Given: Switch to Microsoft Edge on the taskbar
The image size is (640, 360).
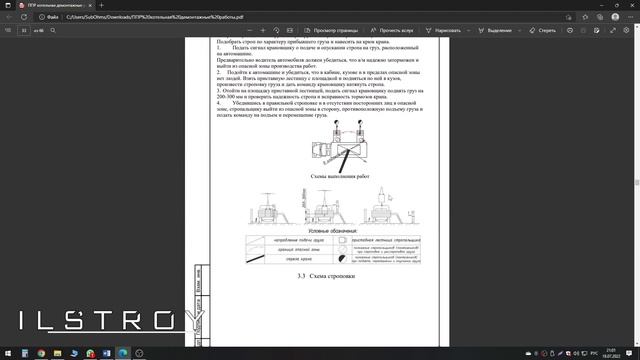Looking at the screenshot, I should click(123, 353).
